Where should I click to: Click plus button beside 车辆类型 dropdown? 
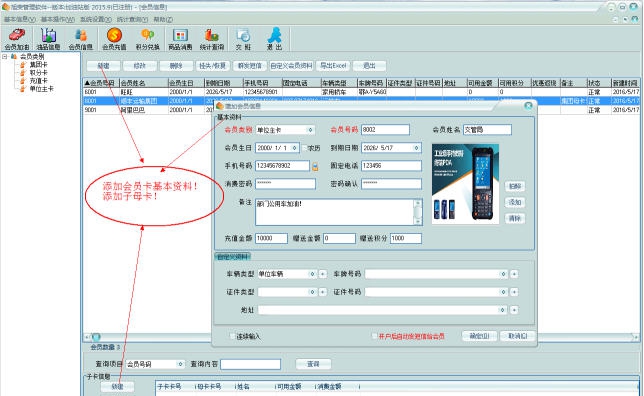point(322,274)
